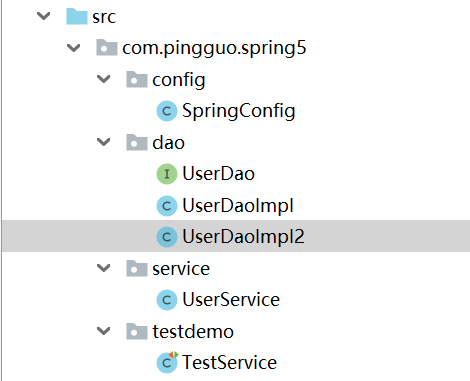Screen dimensions: 470x381
Task: Click the src source folder icon
Action: point(77,17)
